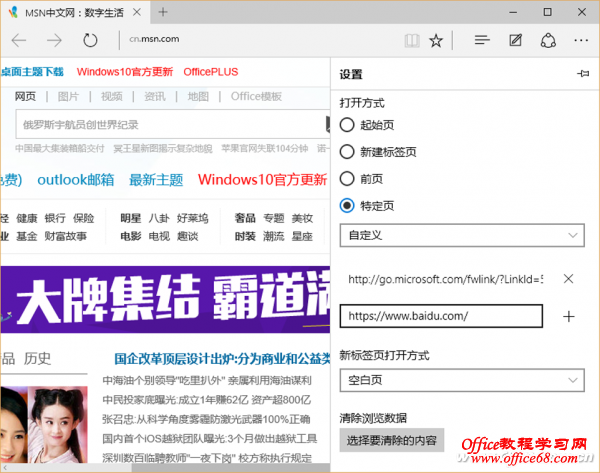The width and height of the screenshot is (600, 473).
Task: Expand the 自定义 dropdown
Action: (x=462, y=235)
